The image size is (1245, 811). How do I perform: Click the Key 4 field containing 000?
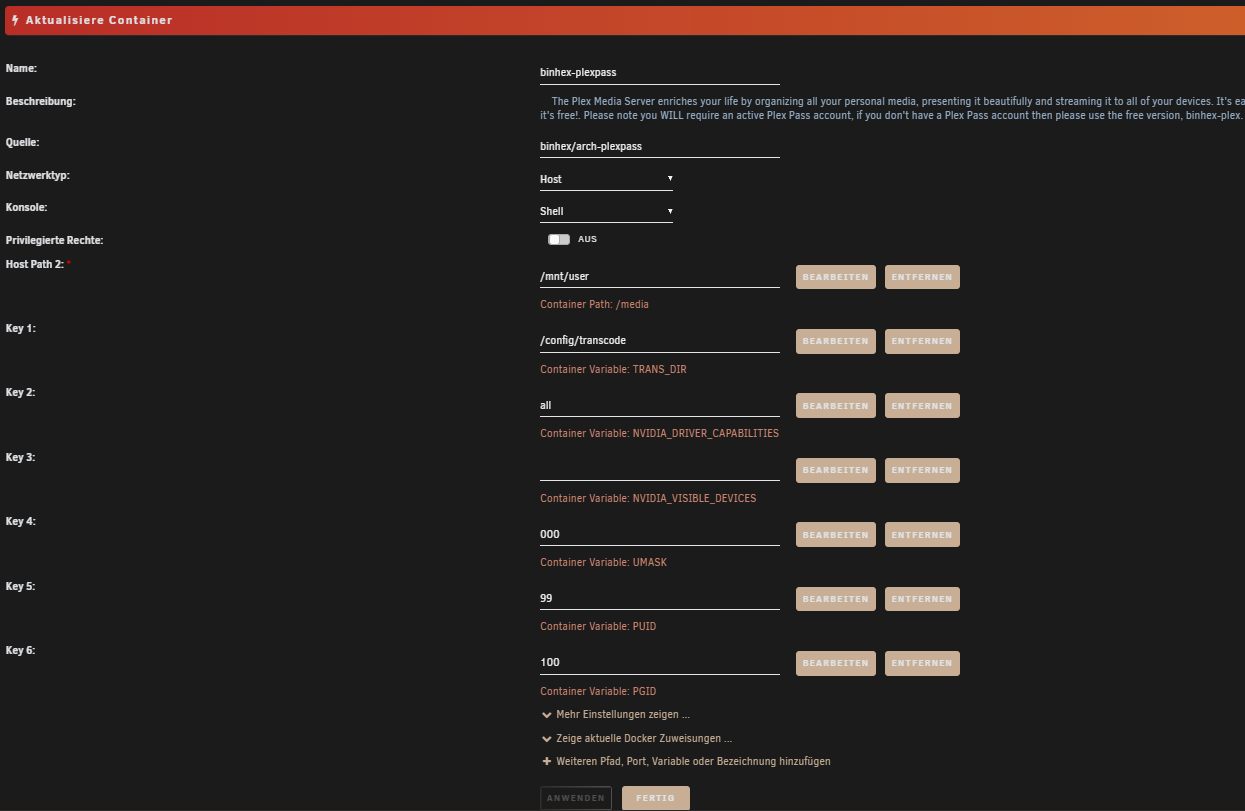[x=660, y=534]
